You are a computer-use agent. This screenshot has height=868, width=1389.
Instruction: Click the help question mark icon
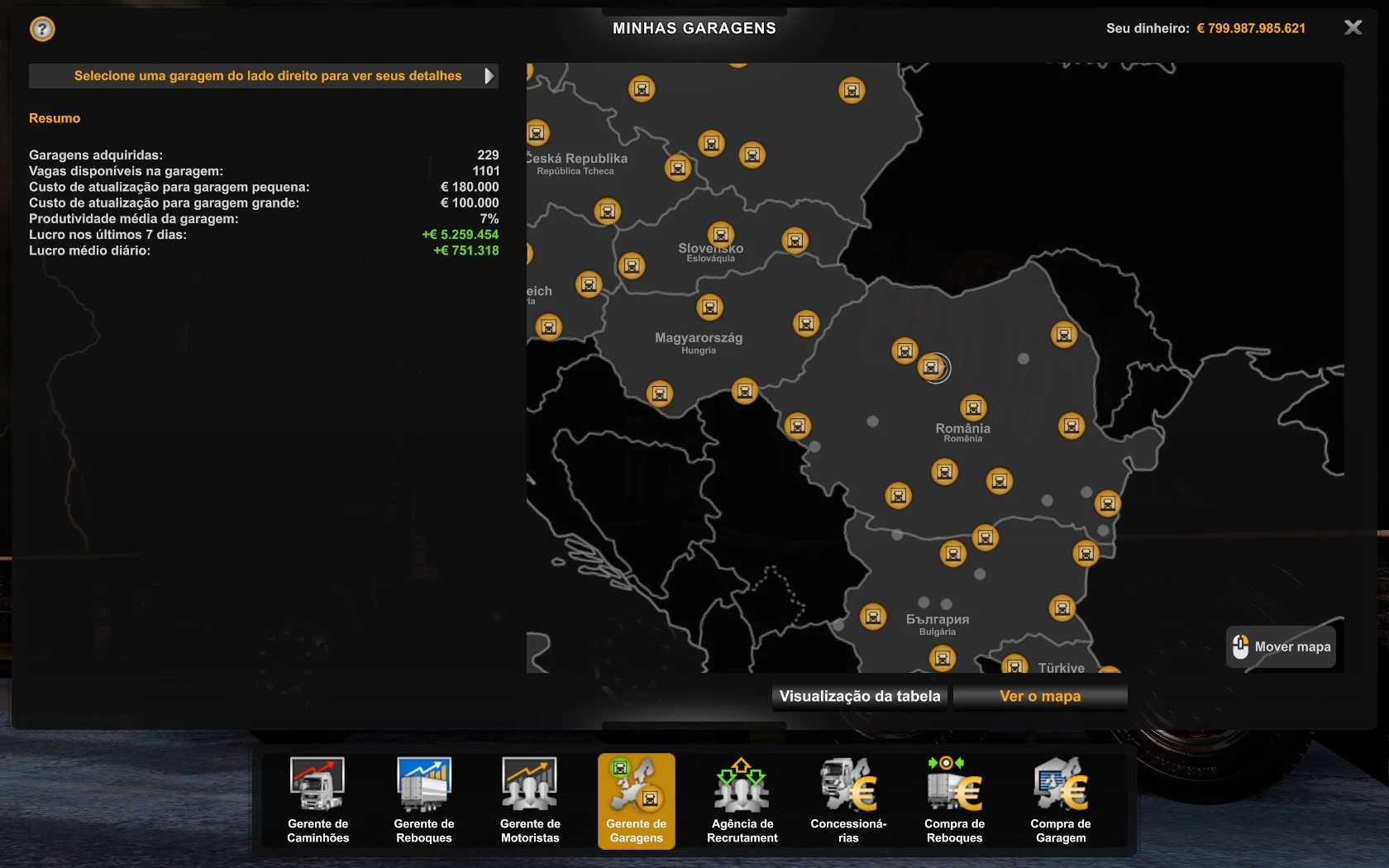tap(42, 30)
